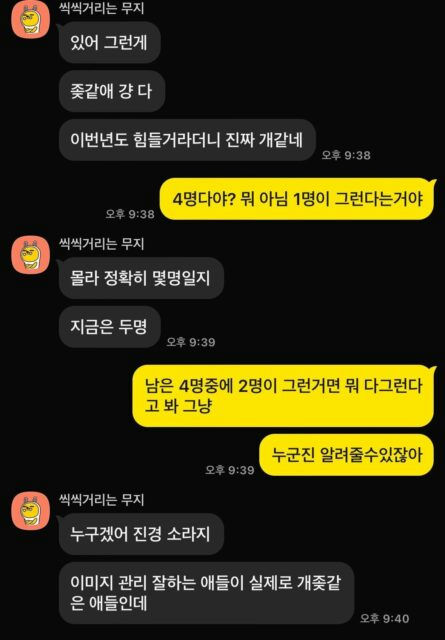Select the message bubble 좆같애 걍 다
This screenshot has width=445, height=640.
tap(111, 91)
